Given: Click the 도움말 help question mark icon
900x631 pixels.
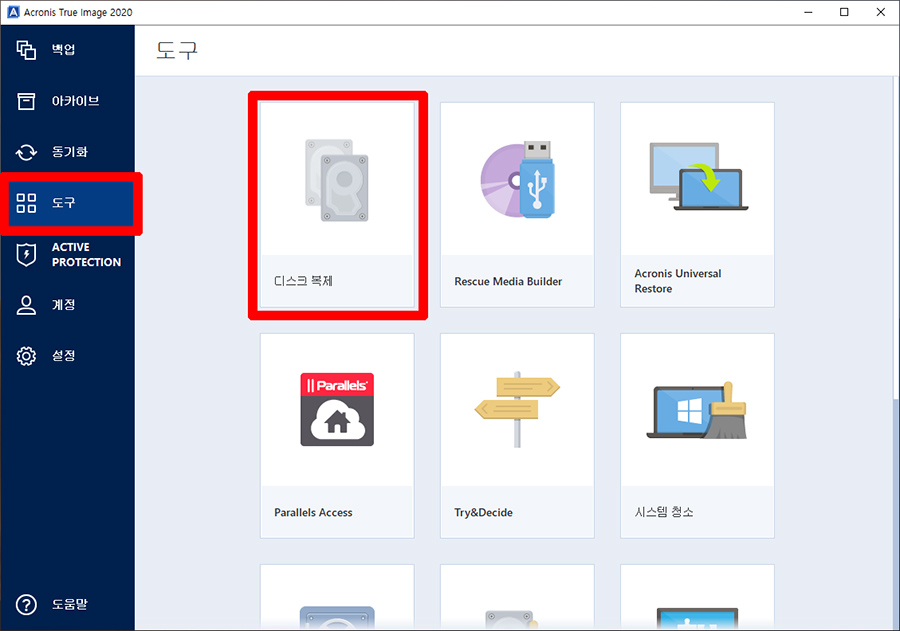Looking at the screenshot, I should coord(26,605).
